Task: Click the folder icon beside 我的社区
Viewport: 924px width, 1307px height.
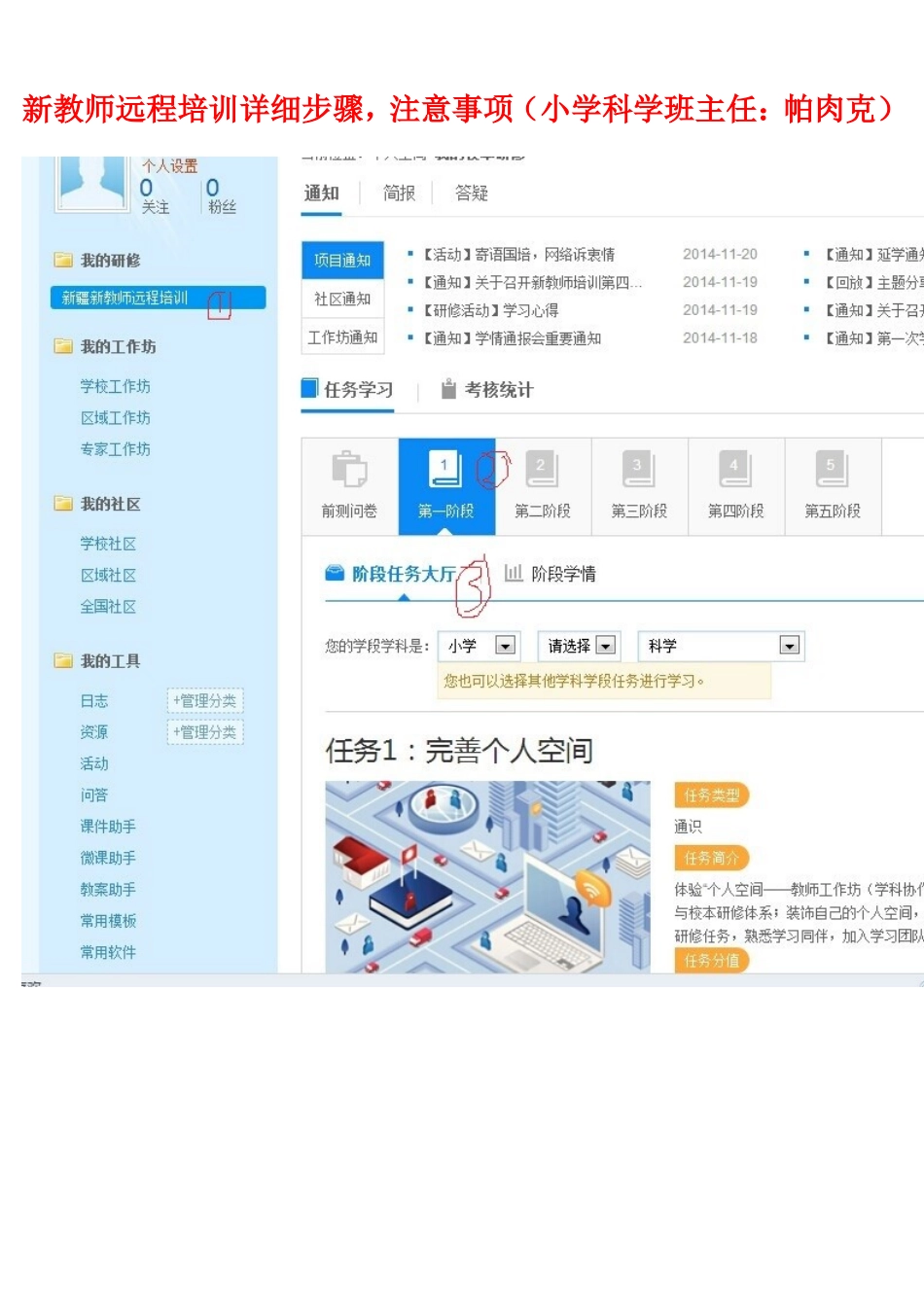Action: tap(63, 504)
